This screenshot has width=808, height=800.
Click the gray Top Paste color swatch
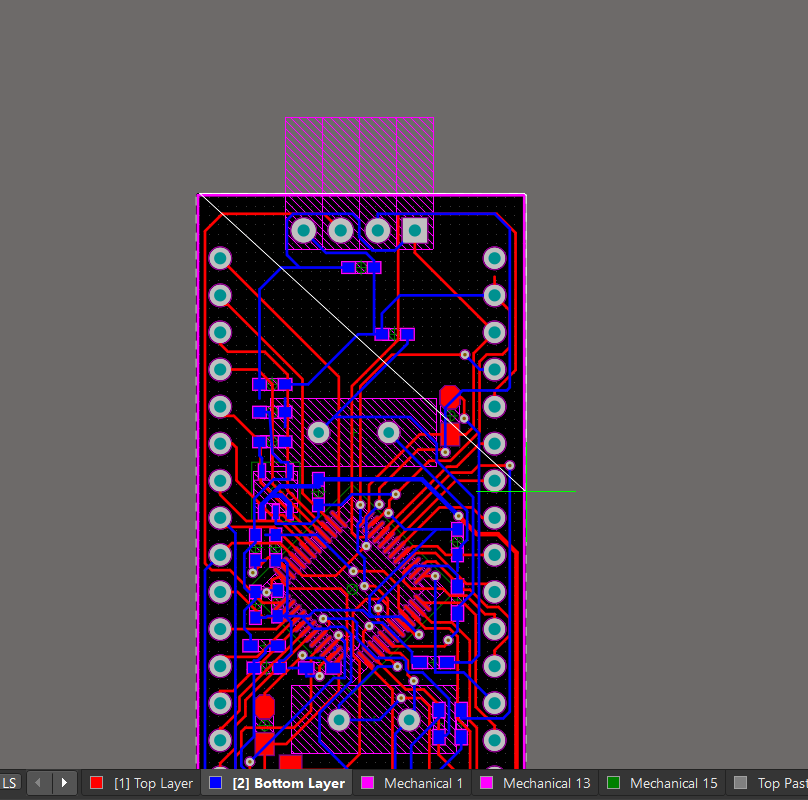tap(740, 783)
